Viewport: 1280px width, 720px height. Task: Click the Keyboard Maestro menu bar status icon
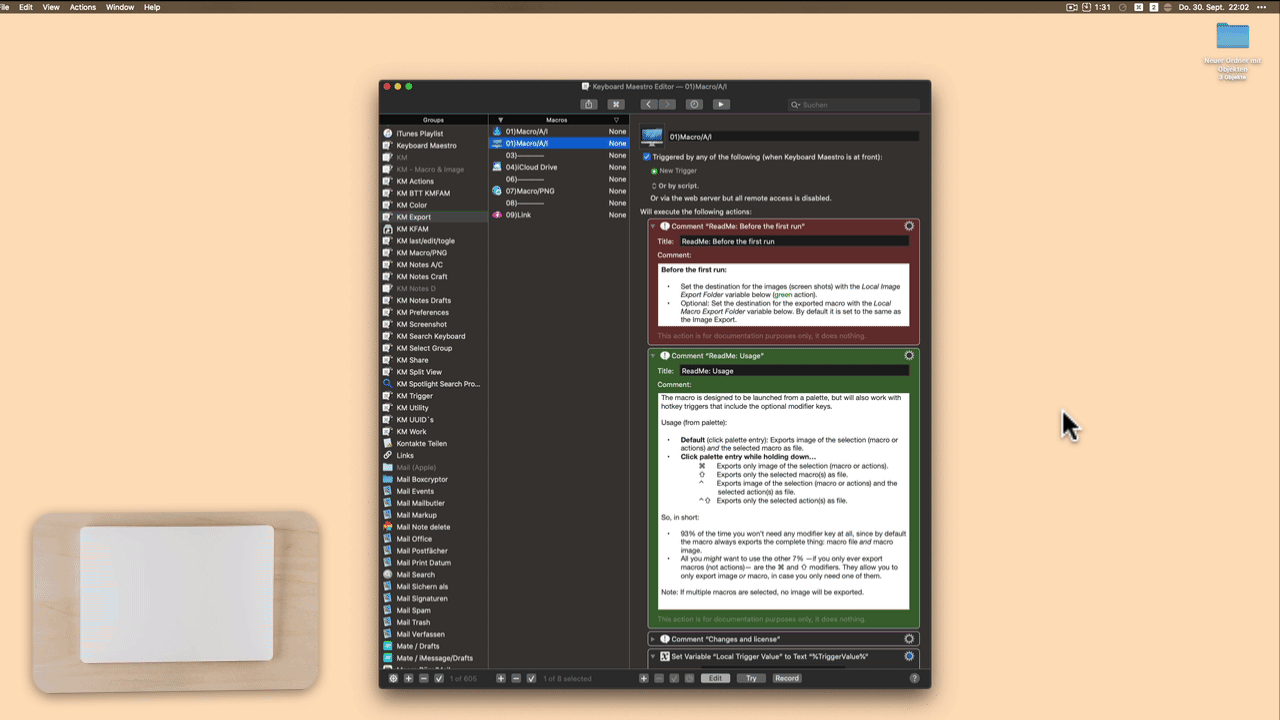(1139, 7)
